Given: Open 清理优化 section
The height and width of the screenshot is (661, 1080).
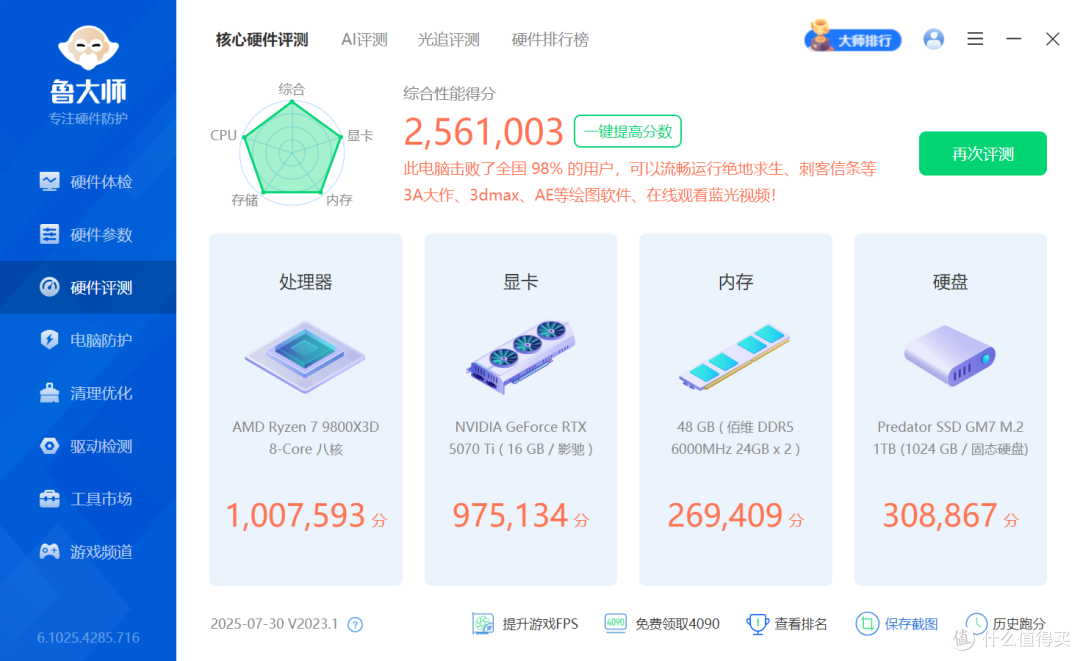Looking at the screenshot, I should pos(87,393).
